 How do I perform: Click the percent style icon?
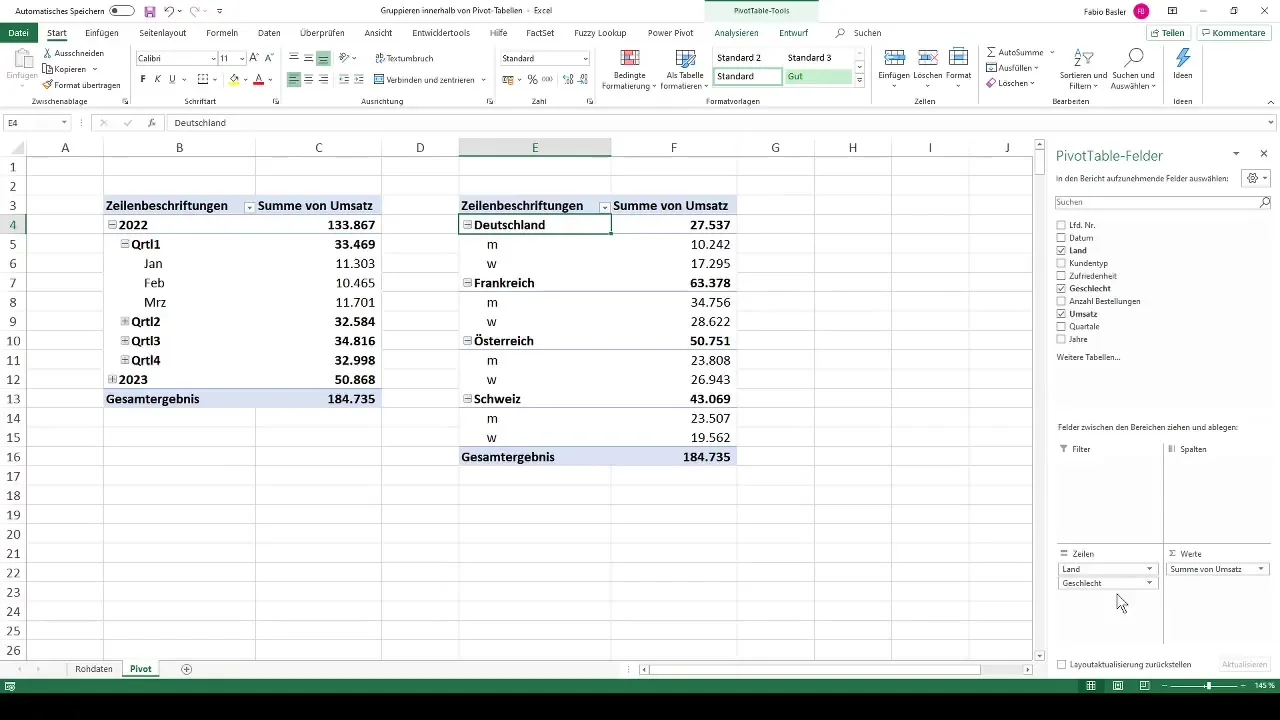tap(532, 79)
